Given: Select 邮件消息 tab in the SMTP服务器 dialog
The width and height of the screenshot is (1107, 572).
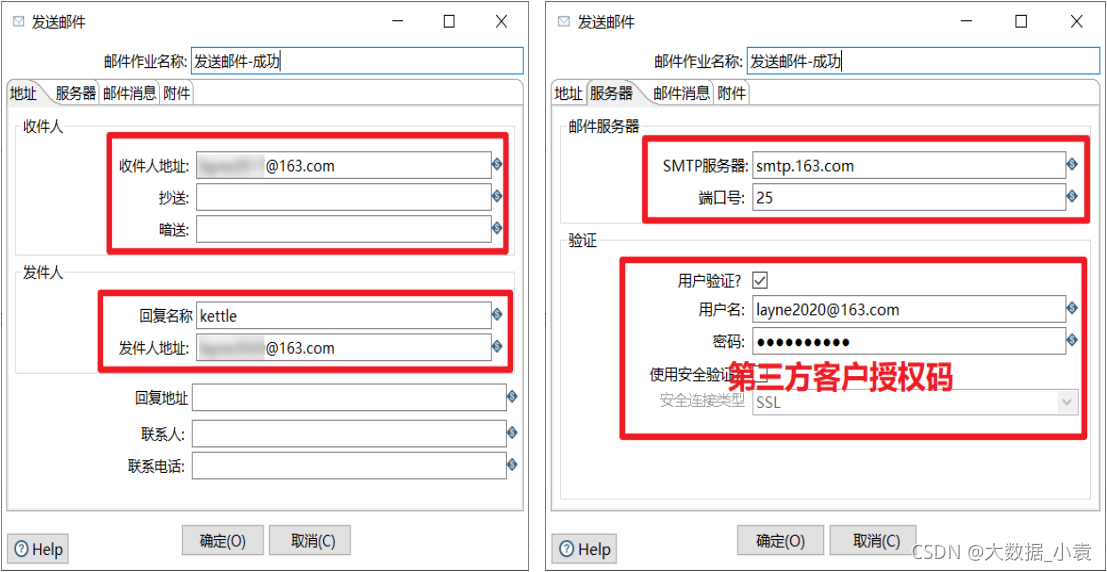Looking at the screenshot, I should (x=681, y=93).
